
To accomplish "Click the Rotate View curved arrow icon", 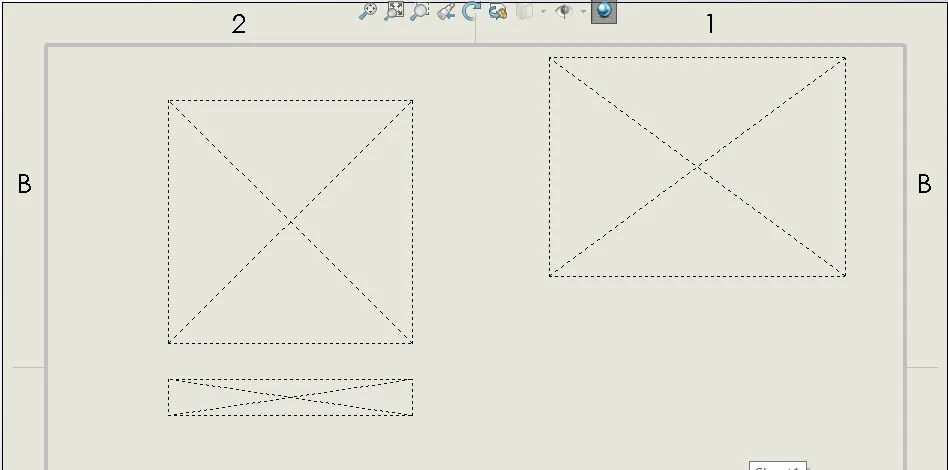I will pos(472,11).
